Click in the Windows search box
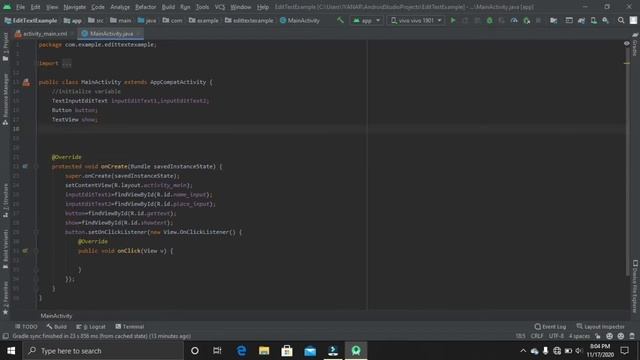Image resolution: width=640 pixels, height=360 pixels. pyautogui.click(x=103, y=351)
